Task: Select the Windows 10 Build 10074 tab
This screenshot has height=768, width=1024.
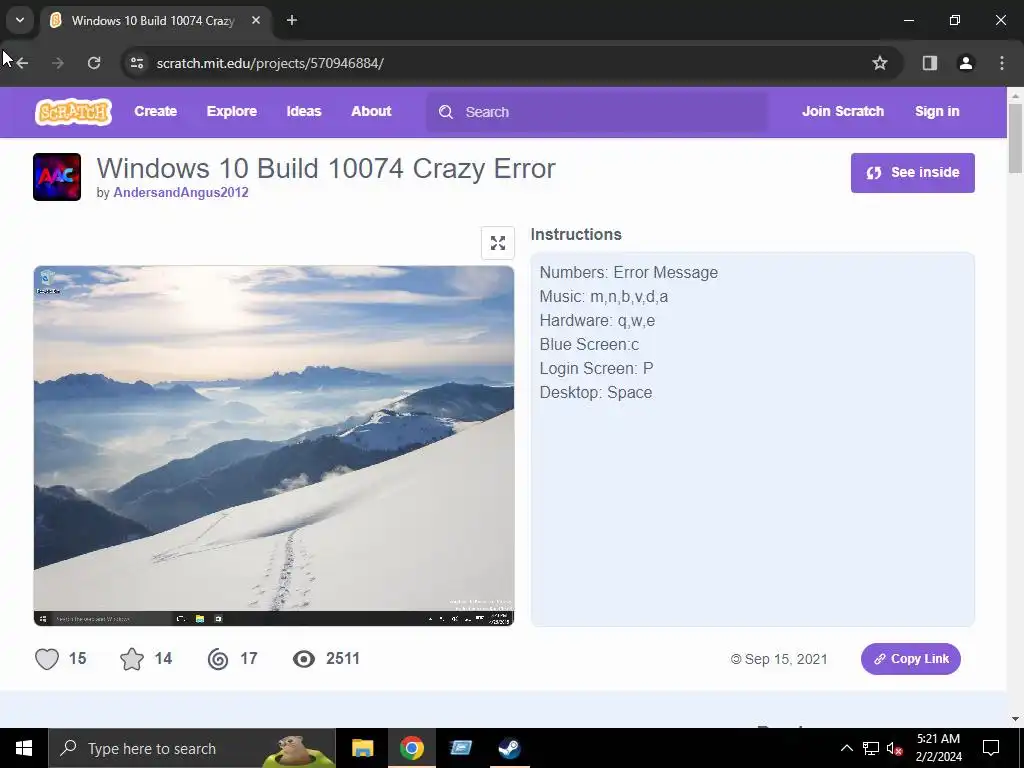Action: (153, 21)
